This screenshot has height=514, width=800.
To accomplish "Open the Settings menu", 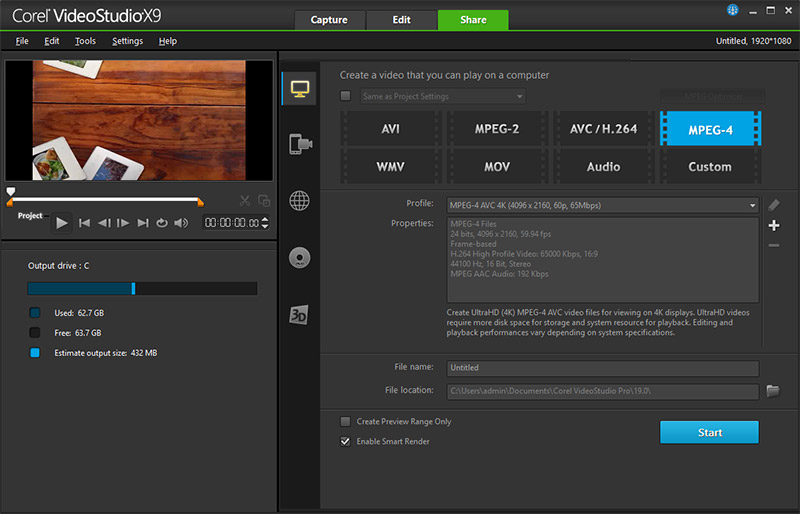I will tap(128, 41).
